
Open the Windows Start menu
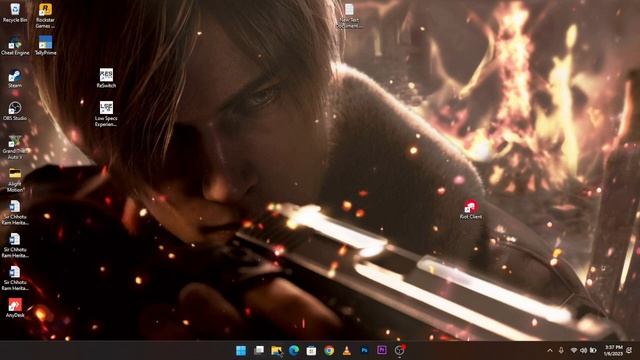pyautogui.click(x=241, y=351)
